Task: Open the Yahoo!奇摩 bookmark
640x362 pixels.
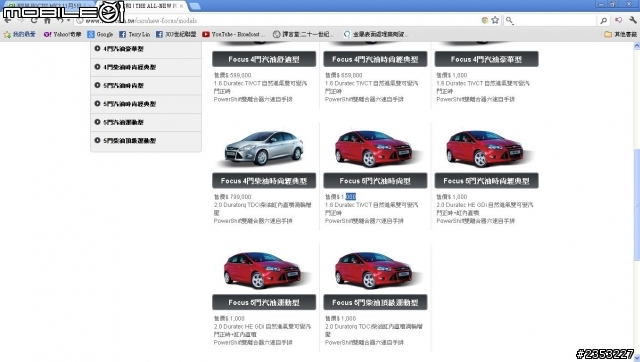Action: (62, 34)
